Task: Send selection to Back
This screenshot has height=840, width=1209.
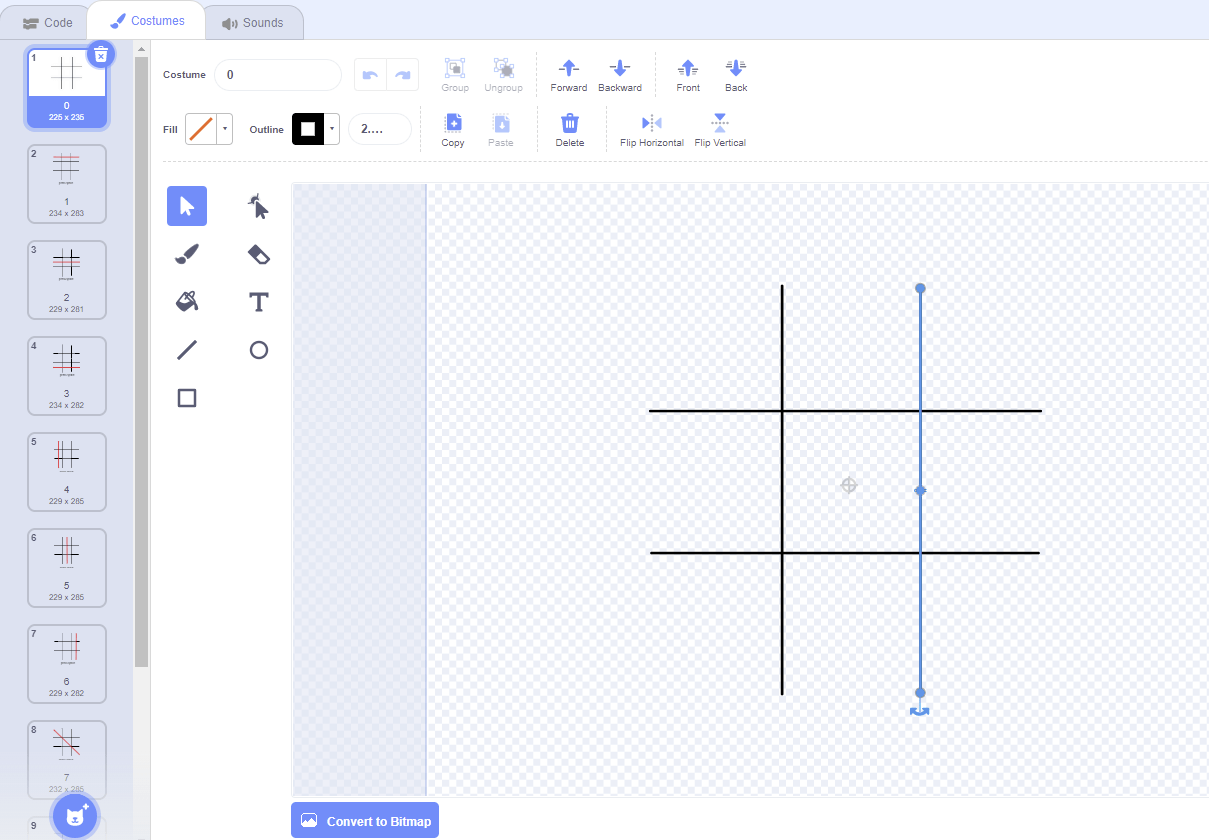Action: point(736,75)
